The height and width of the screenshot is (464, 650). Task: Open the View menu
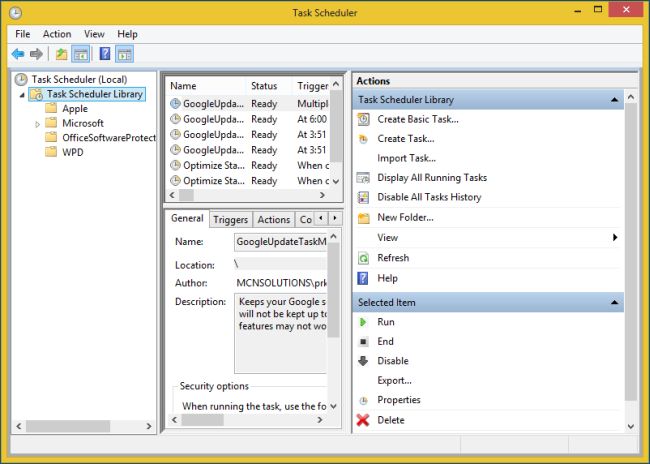(94, 34)
